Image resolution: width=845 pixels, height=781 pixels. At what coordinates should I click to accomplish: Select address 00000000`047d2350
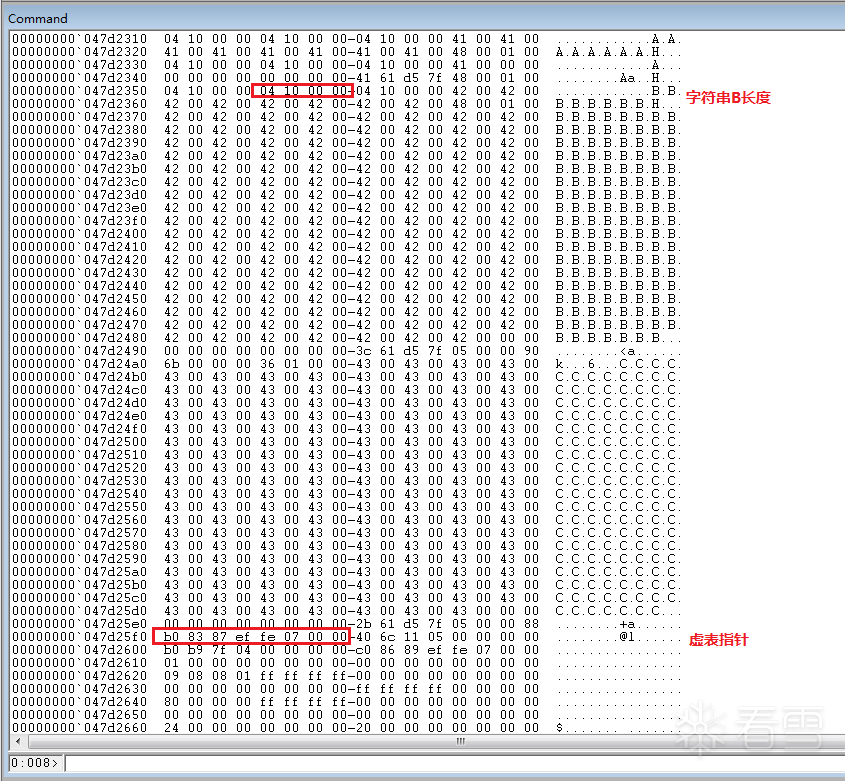tap(79, 91)
